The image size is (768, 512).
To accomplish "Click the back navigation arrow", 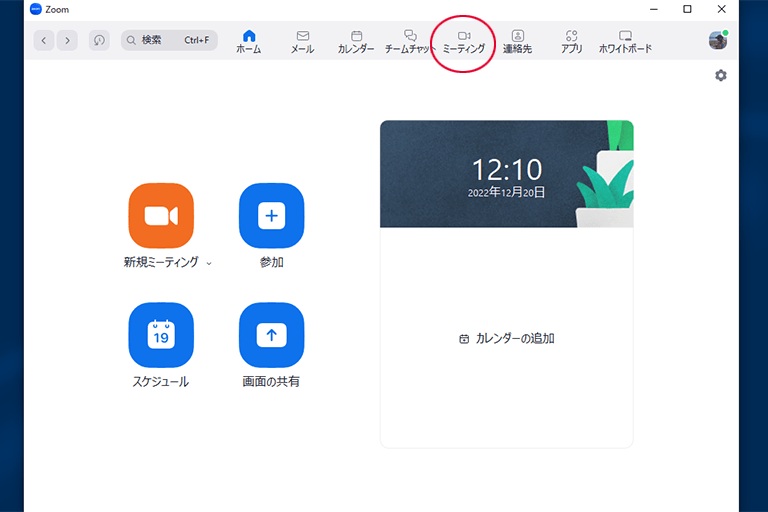I will pos(44,40).
